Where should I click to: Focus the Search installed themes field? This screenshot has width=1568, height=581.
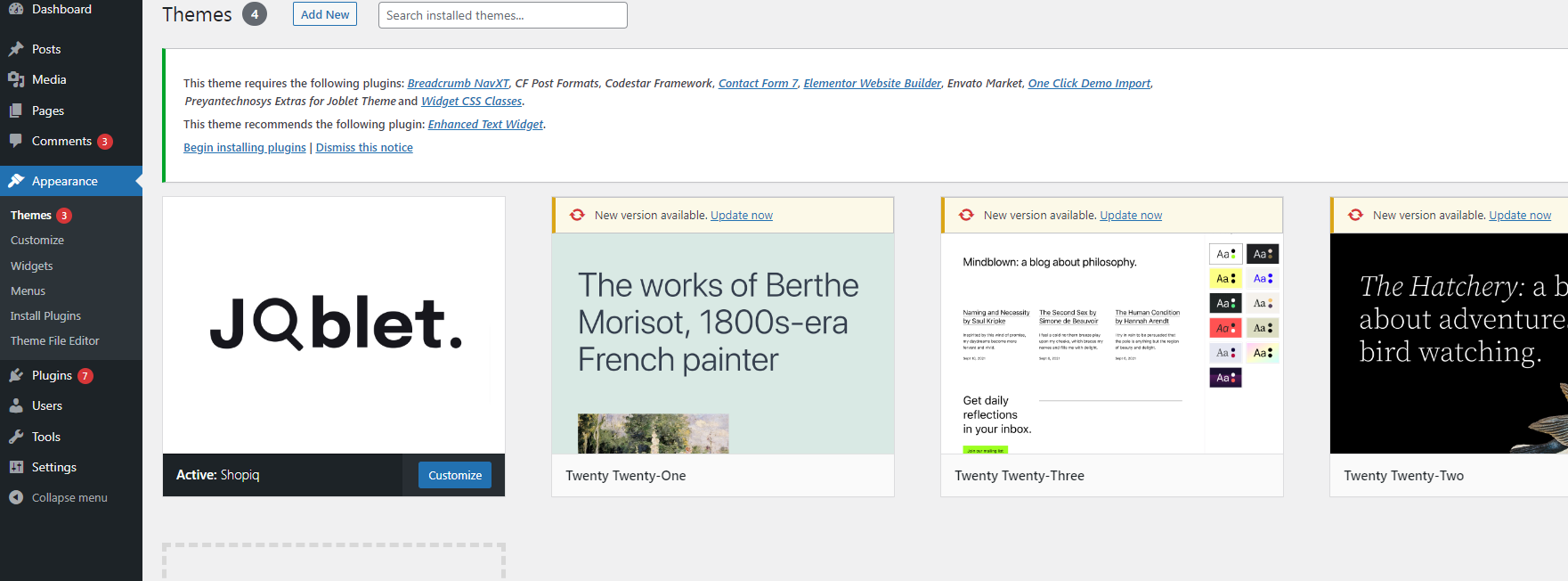pyautogui.click(x=503, y=15)
